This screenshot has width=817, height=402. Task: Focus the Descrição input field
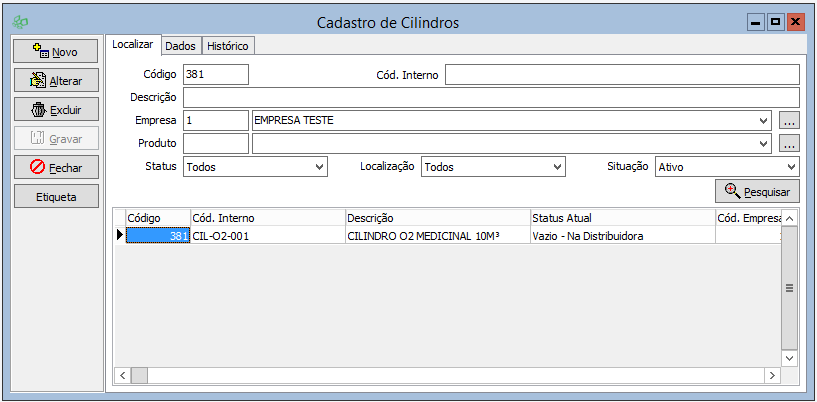[x=490, y=97]
